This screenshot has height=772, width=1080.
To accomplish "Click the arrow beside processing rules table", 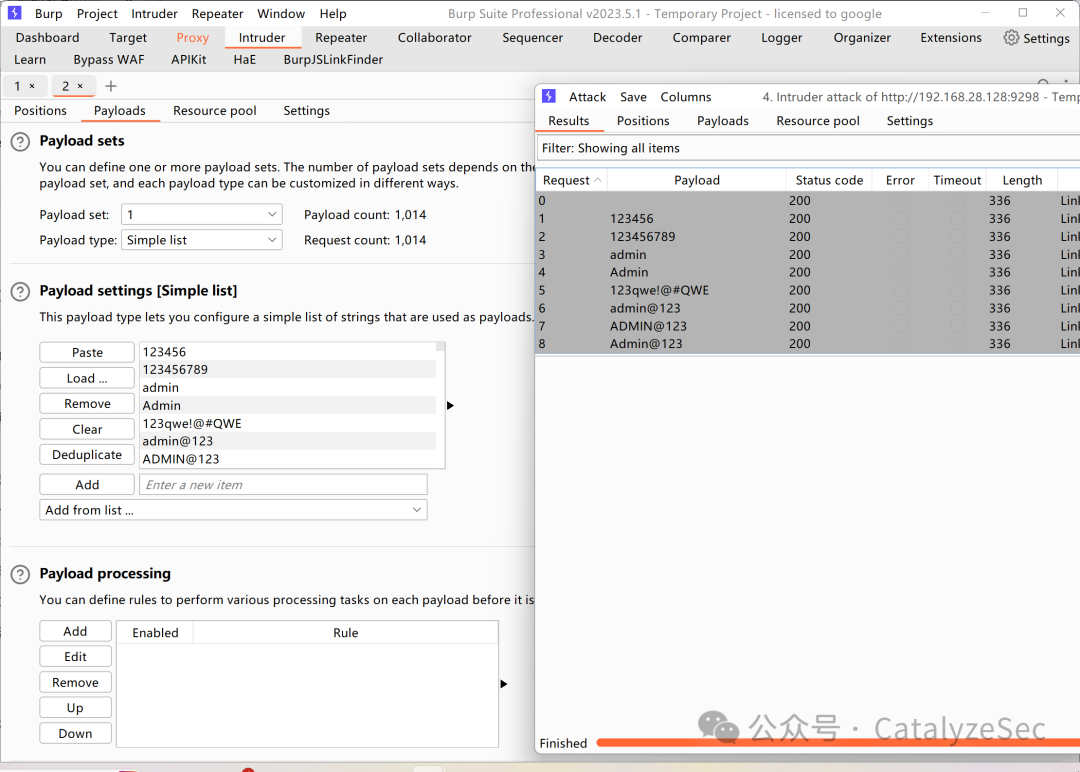I will point(503,684).
